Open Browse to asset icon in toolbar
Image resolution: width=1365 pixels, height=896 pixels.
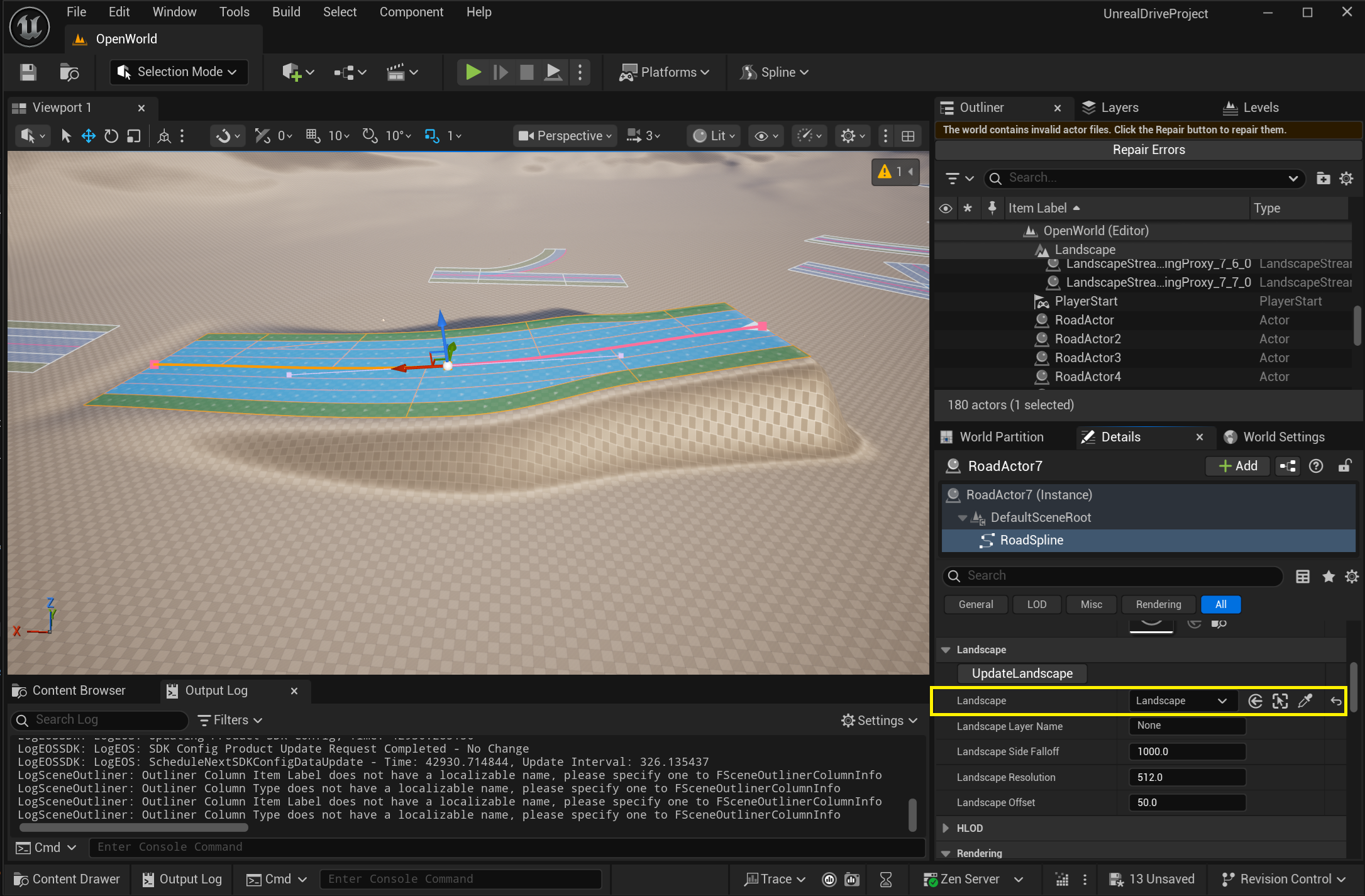click(69, 72)
